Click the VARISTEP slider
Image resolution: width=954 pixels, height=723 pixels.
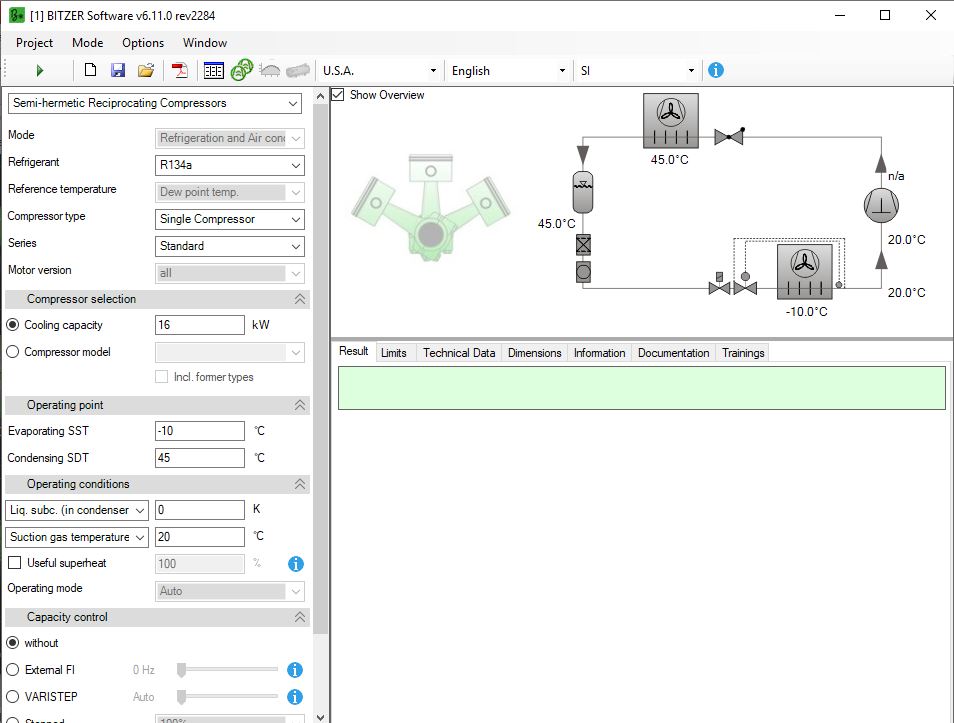click(228, 696)
